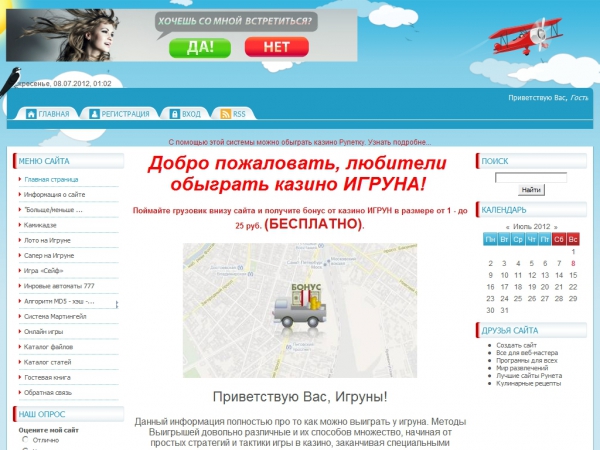This screenshot has height=450, width=600.
Task: Open Создать сайт friend link
Action: click(516, 345)
